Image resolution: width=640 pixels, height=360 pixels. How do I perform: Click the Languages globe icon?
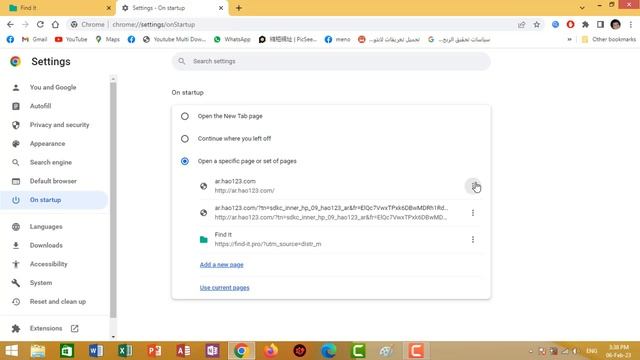click(16, 227)
